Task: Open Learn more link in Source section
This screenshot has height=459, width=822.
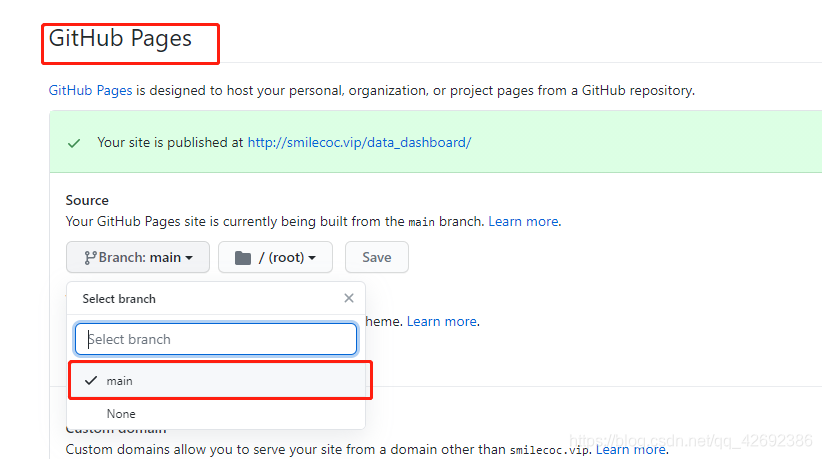Action: (x=523, y=222)
